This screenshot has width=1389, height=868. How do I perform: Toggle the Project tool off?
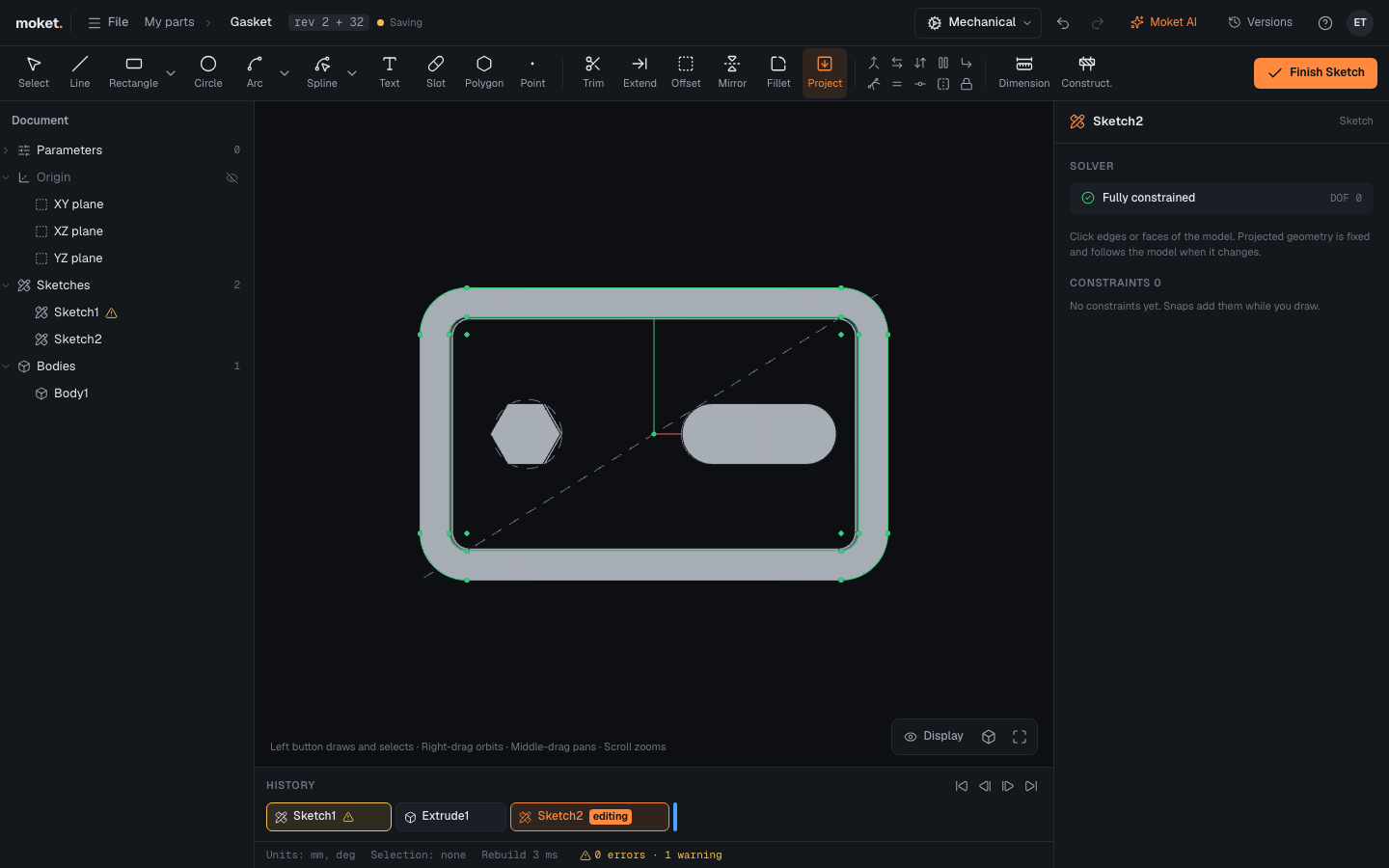825,72
